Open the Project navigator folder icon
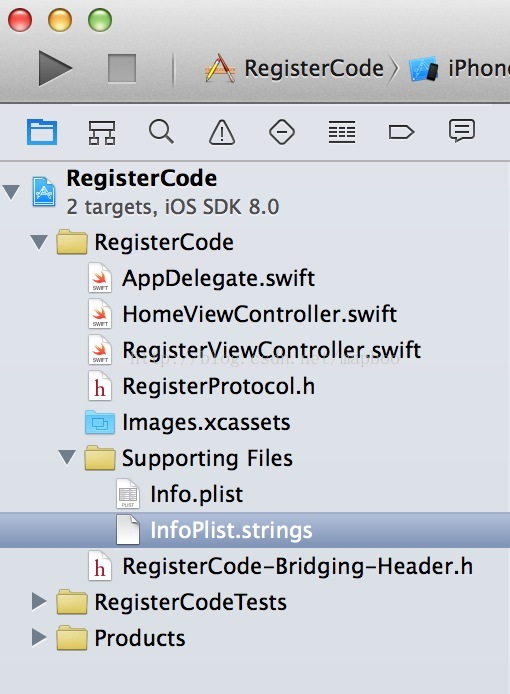510x694 pixels. click(x=42, y=132)
